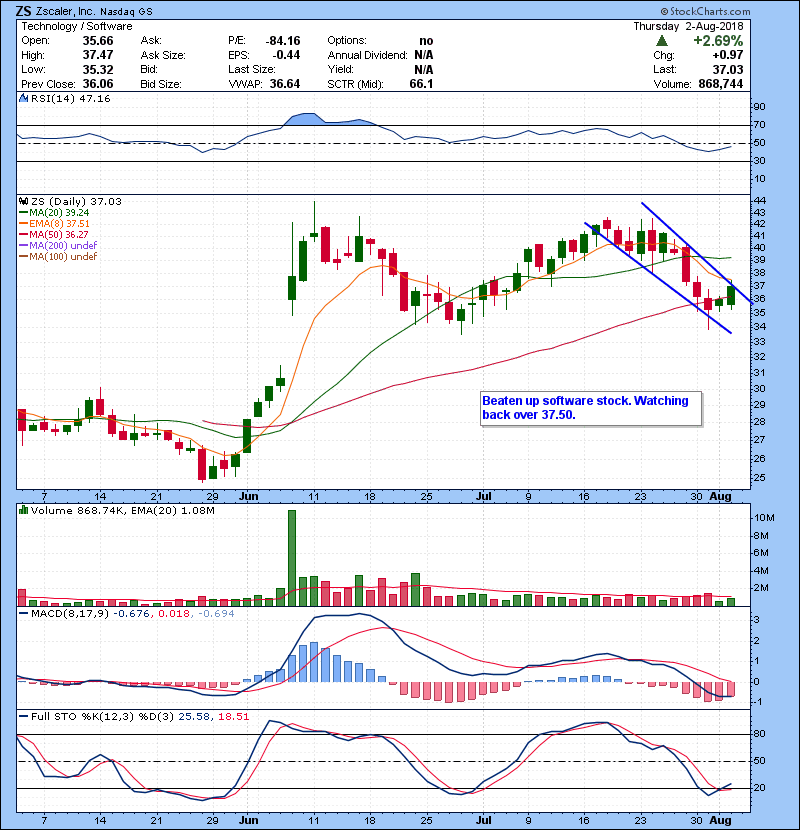Click the EMA(8) 37.51 legend entry
Image resolution: width=800 pixels, height=830 pixels.
pyautogui.click(x=55, y=224)
